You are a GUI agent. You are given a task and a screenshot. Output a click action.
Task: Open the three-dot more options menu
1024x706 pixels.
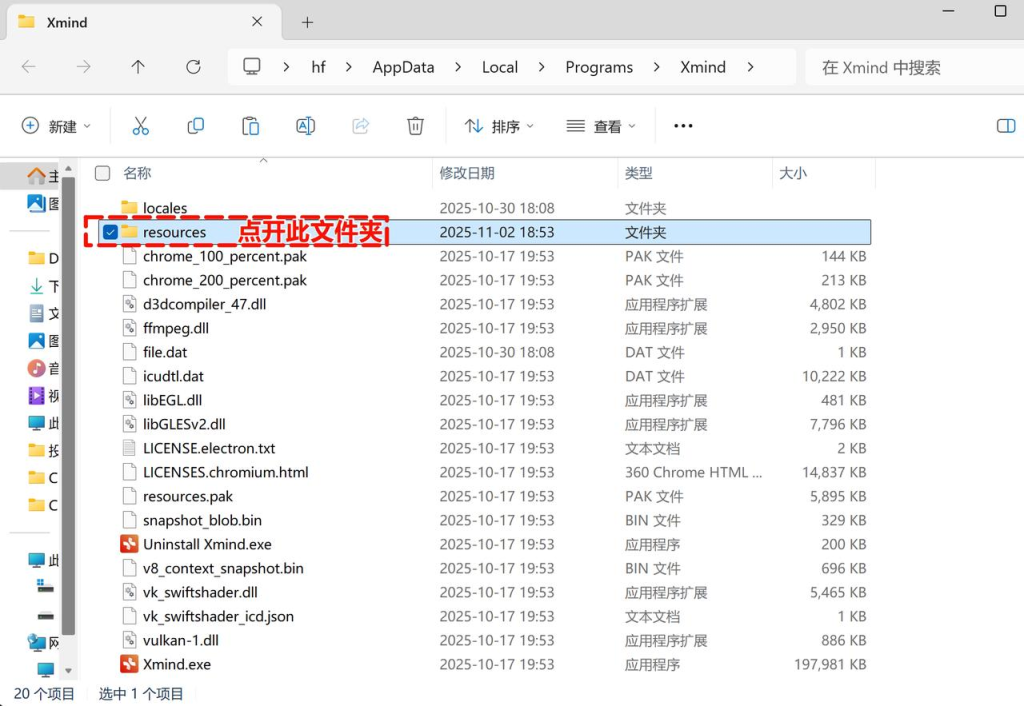point(683,125)
